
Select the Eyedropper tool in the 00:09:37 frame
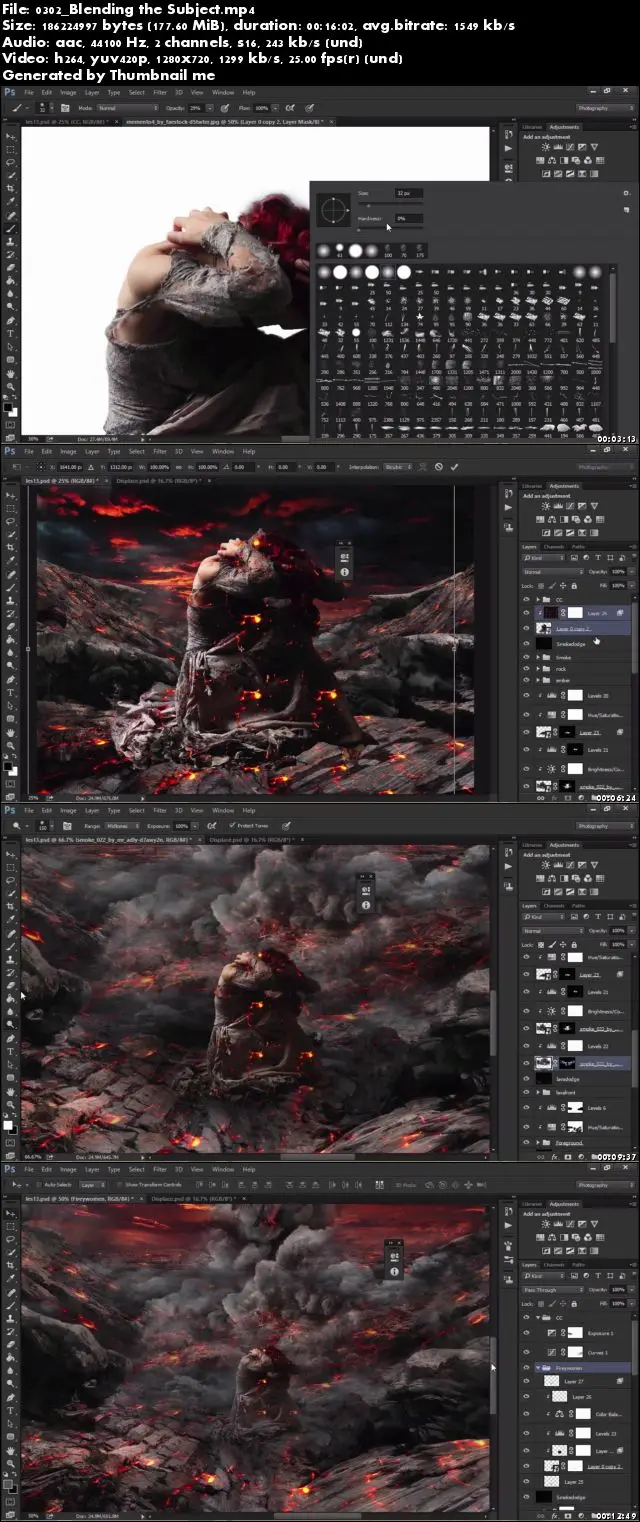coord(10,919)
